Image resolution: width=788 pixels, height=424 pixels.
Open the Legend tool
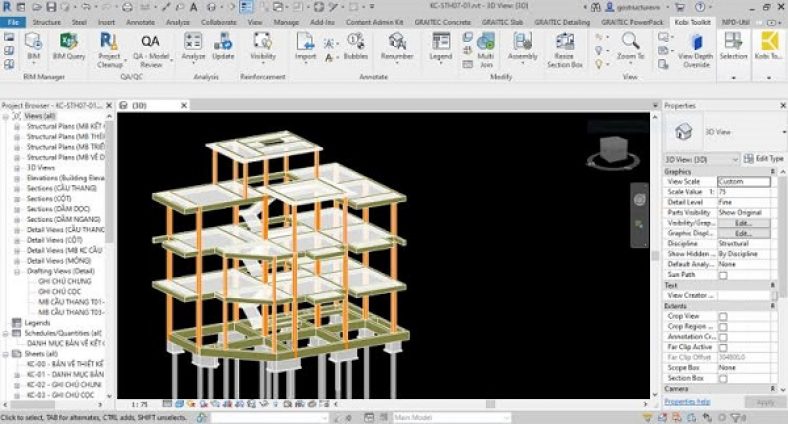(x=441, y=46)
